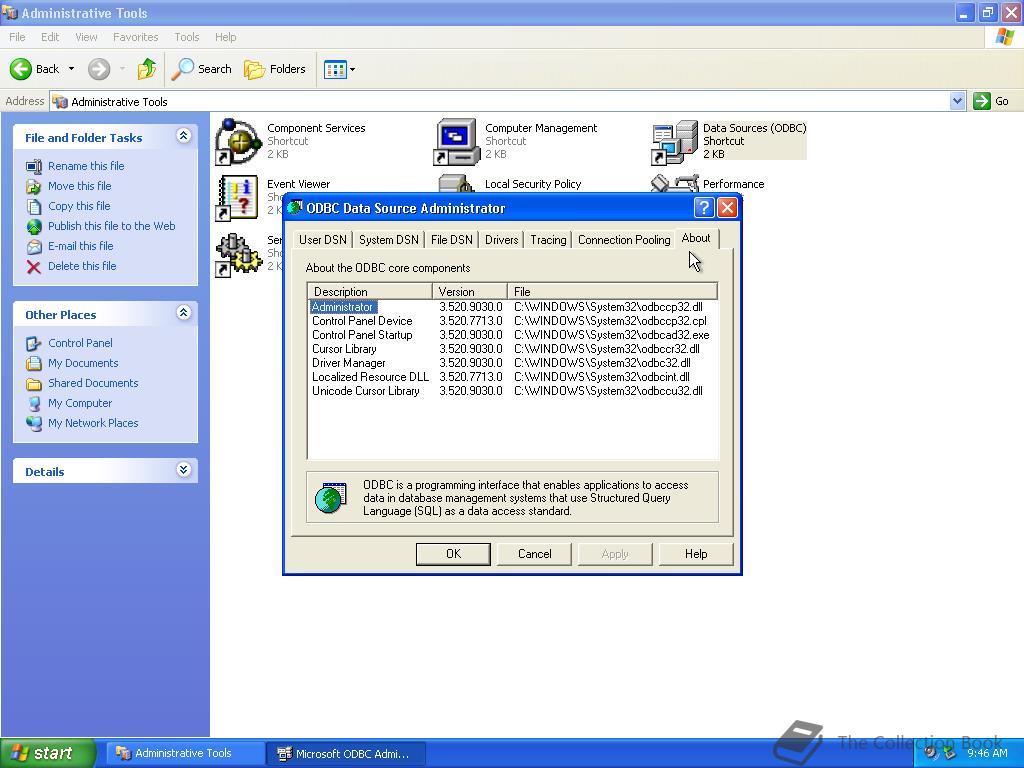The width and height of the screenshot is (1024, 768).
Task: Select the Control Panel Device row
Action: pos(513,321)
